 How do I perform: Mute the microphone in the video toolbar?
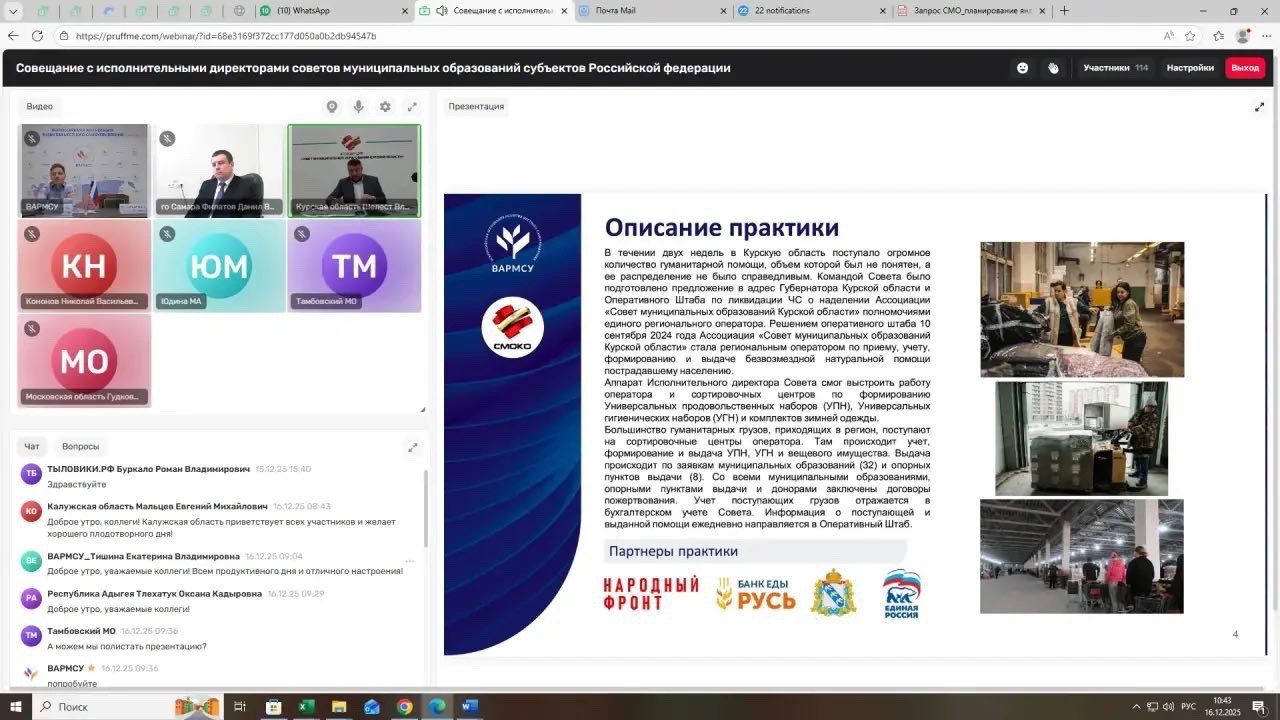[360, 105]
